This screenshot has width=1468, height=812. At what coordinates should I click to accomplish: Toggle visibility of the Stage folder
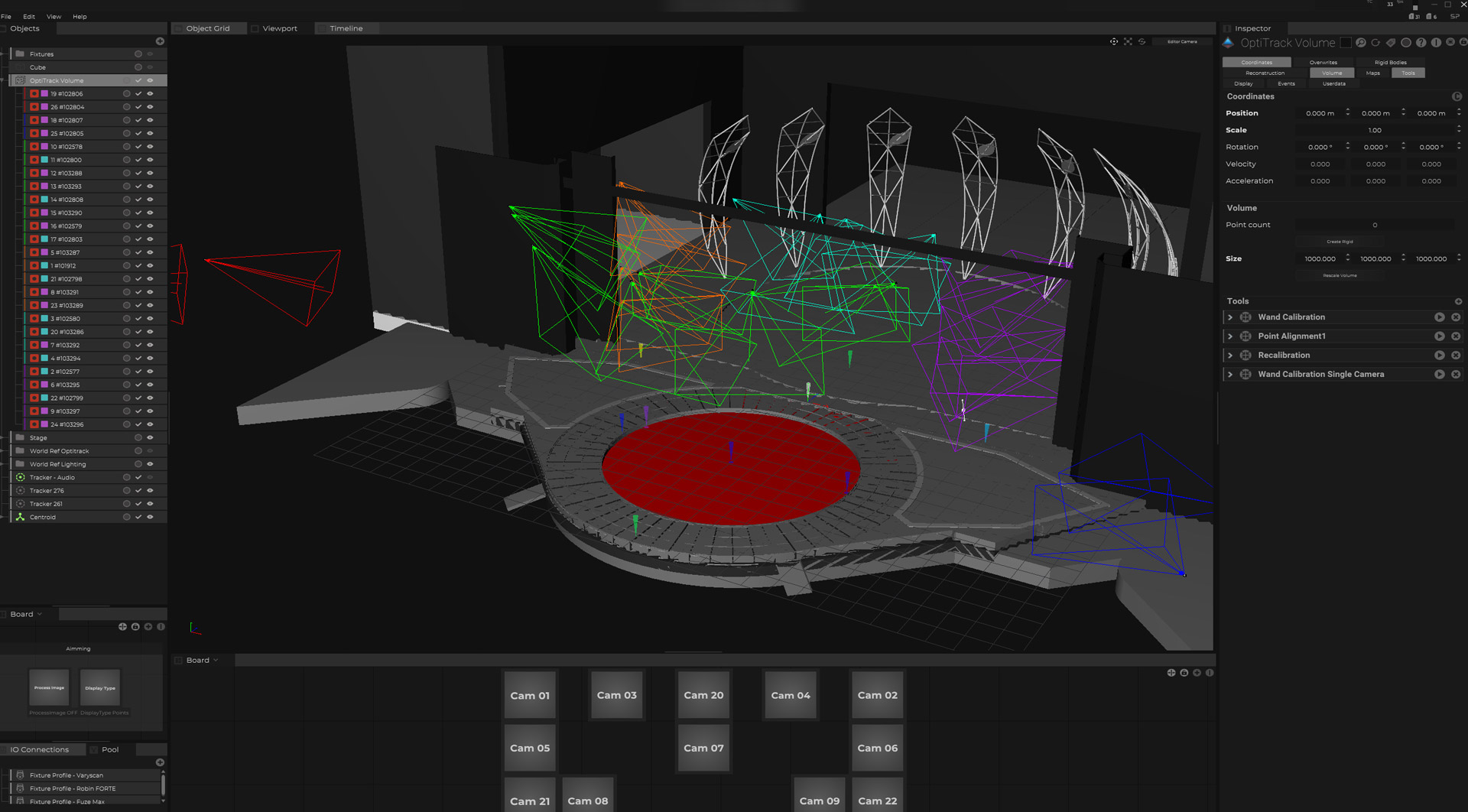(x=150, y=438)
